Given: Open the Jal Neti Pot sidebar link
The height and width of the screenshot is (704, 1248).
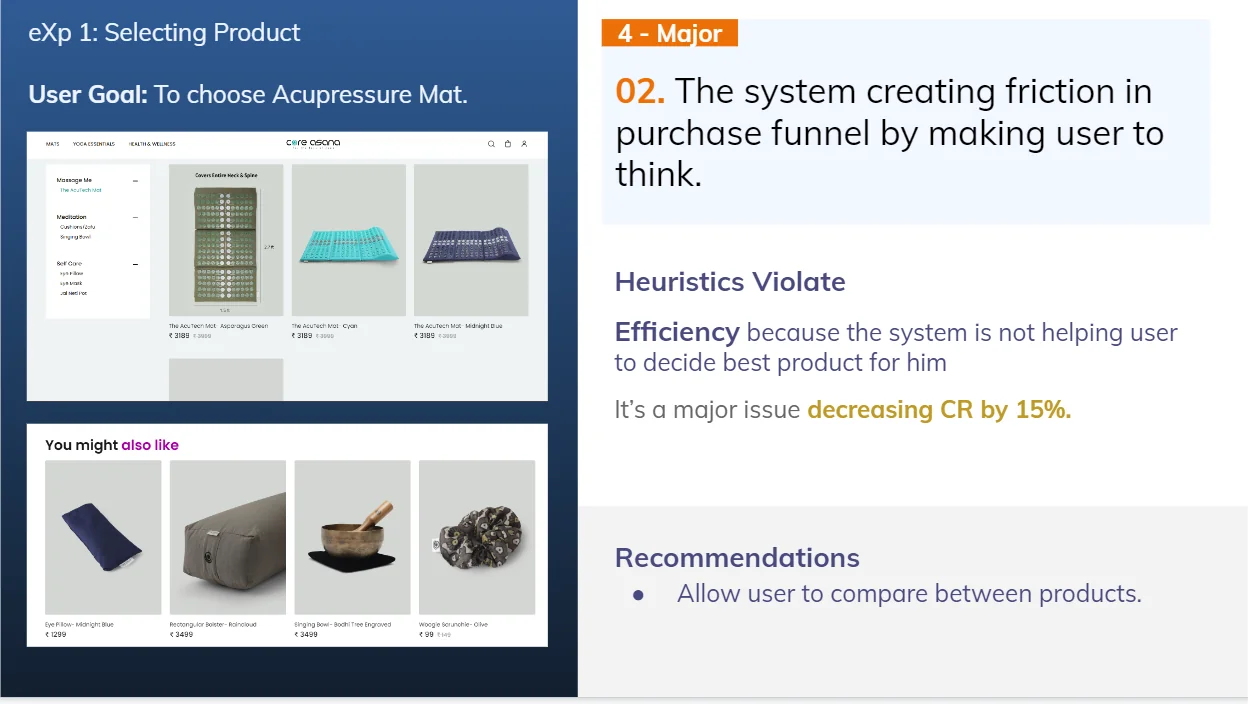Looking at the screenshot, I should pos(73,293).
